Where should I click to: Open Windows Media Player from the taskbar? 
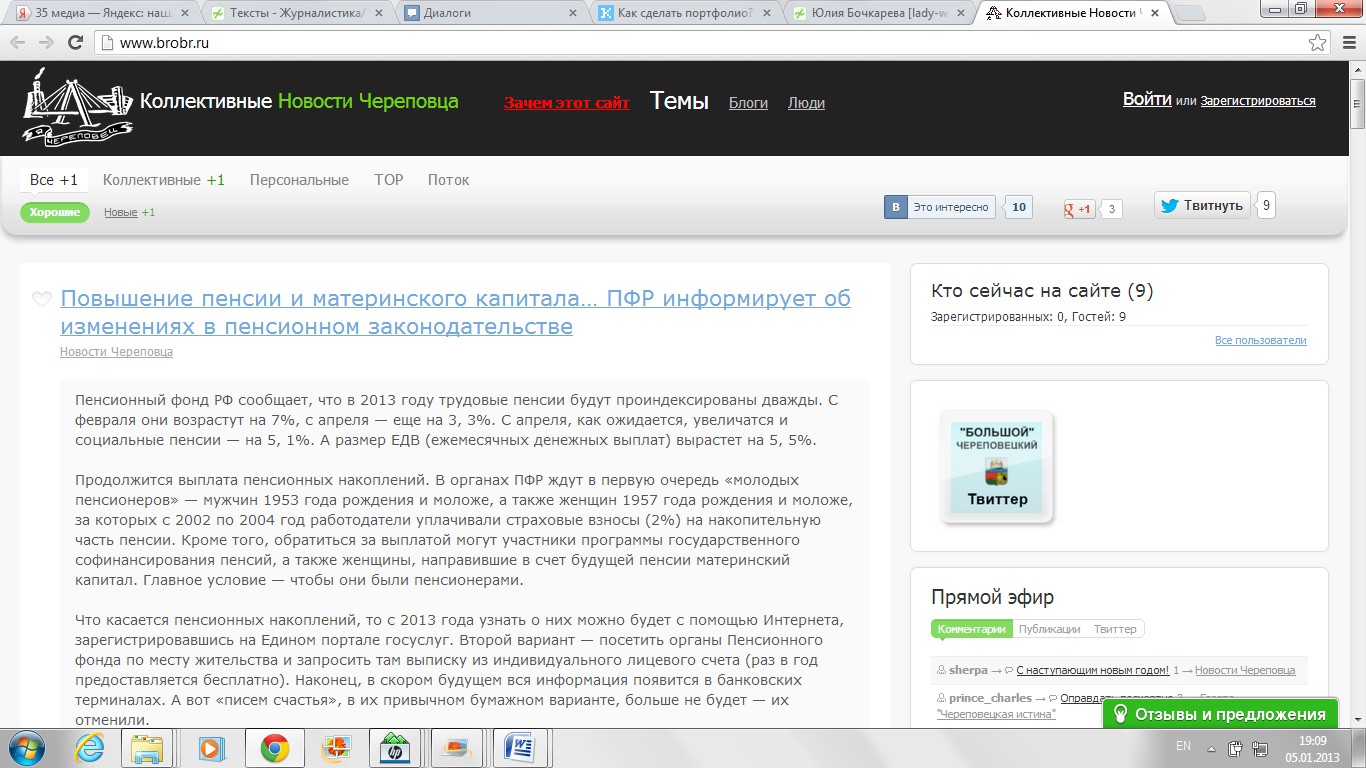coord(211,748)
